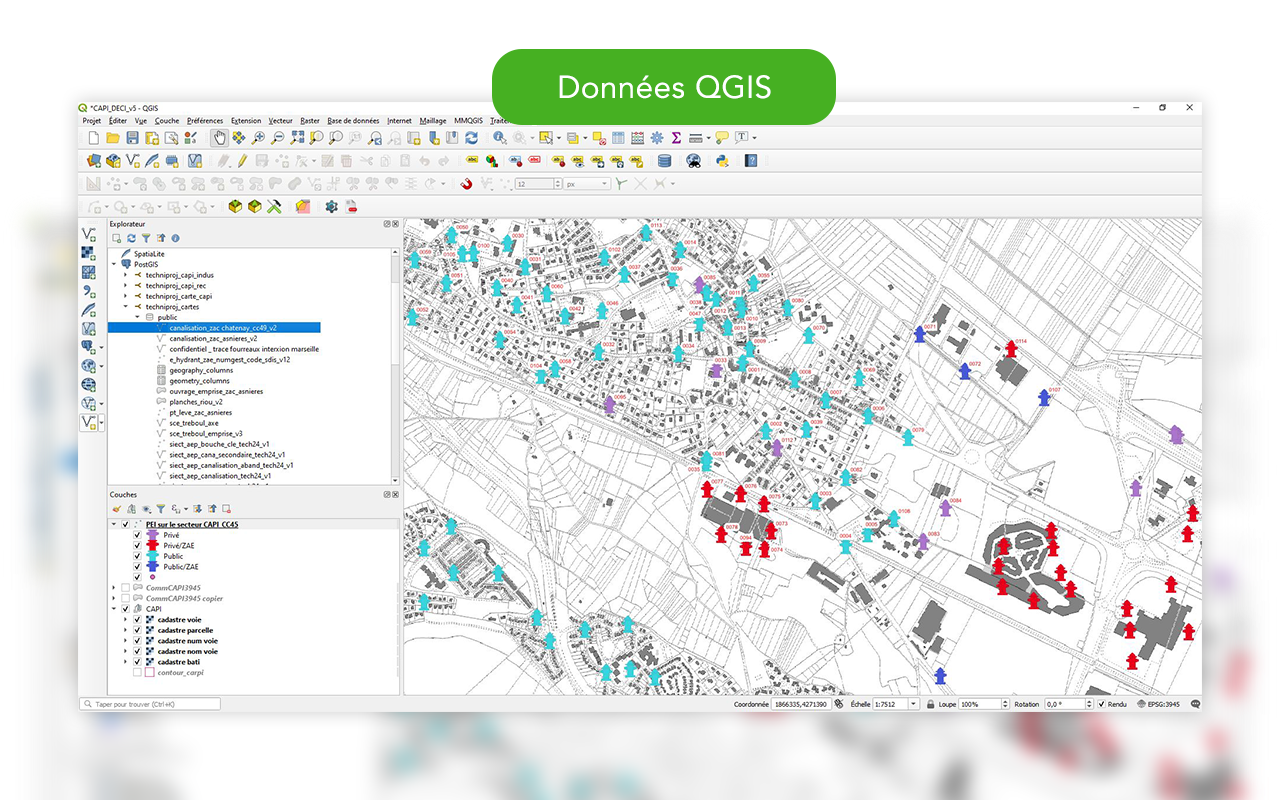Uncheck the Privé/ZAE legend category
Viewport: 1280px width, 800px height.
pos(137,546)
